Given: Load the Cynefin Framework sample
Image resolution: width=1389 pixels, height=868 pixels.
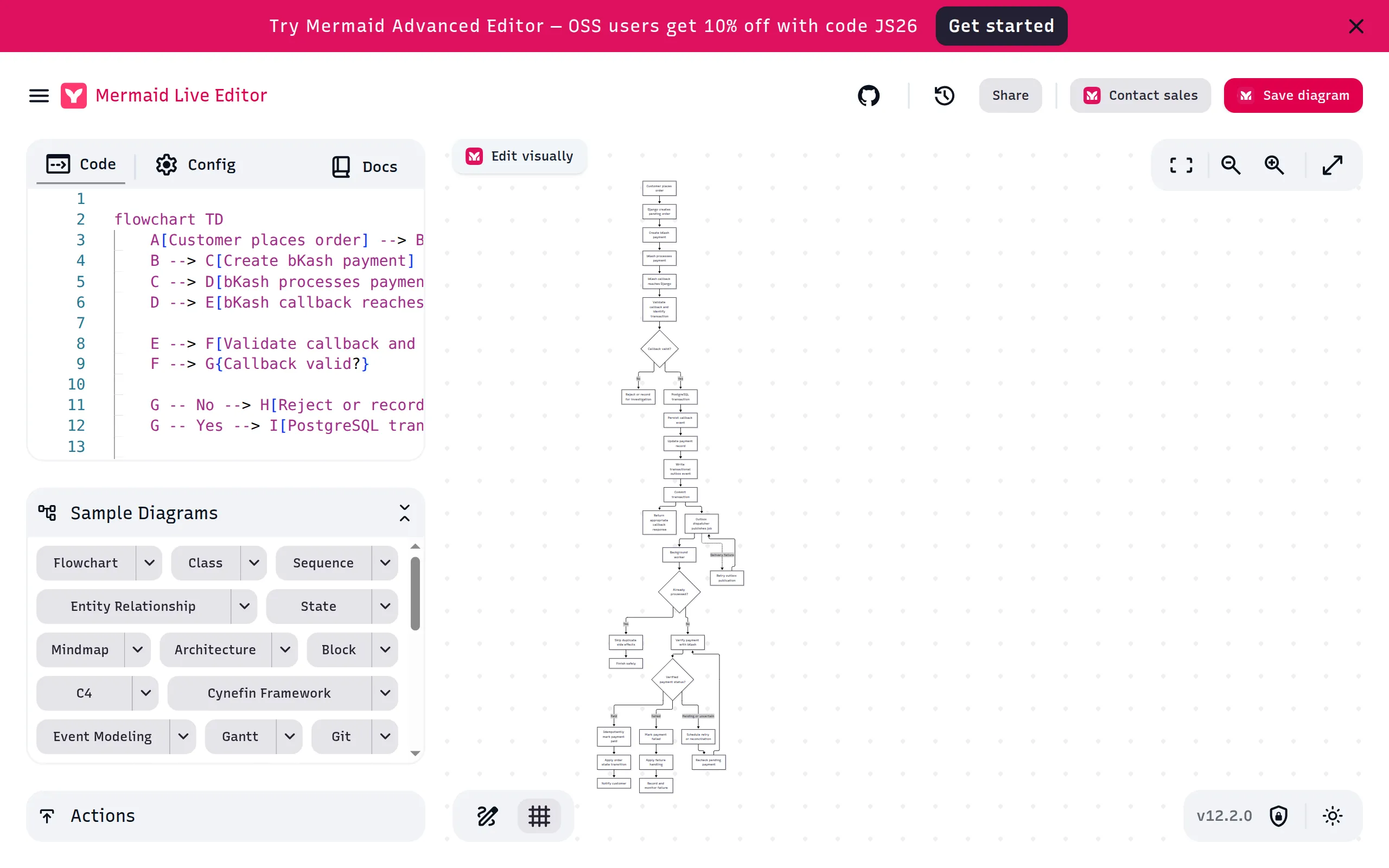Looking at the screenshot, I should coord(269,693).
